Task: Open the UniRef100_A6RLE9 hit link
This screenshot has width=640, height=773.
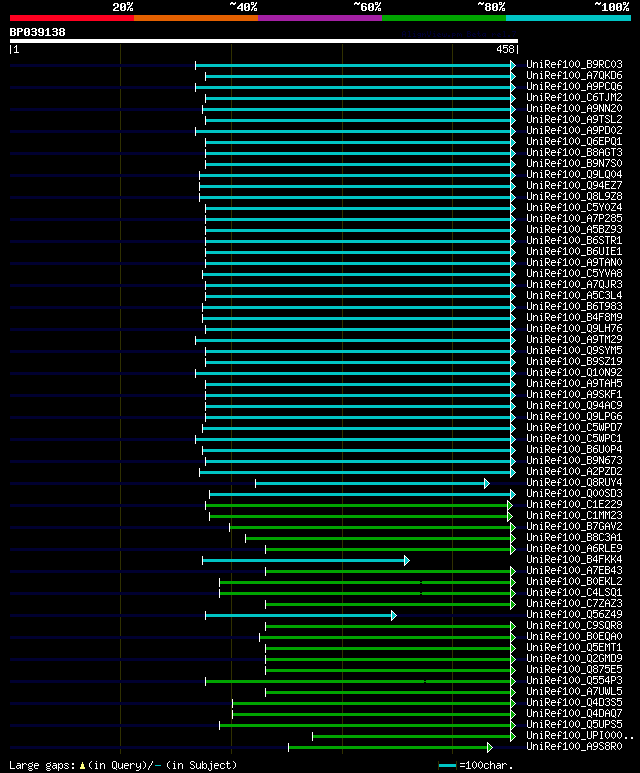Action: point(574,548)
